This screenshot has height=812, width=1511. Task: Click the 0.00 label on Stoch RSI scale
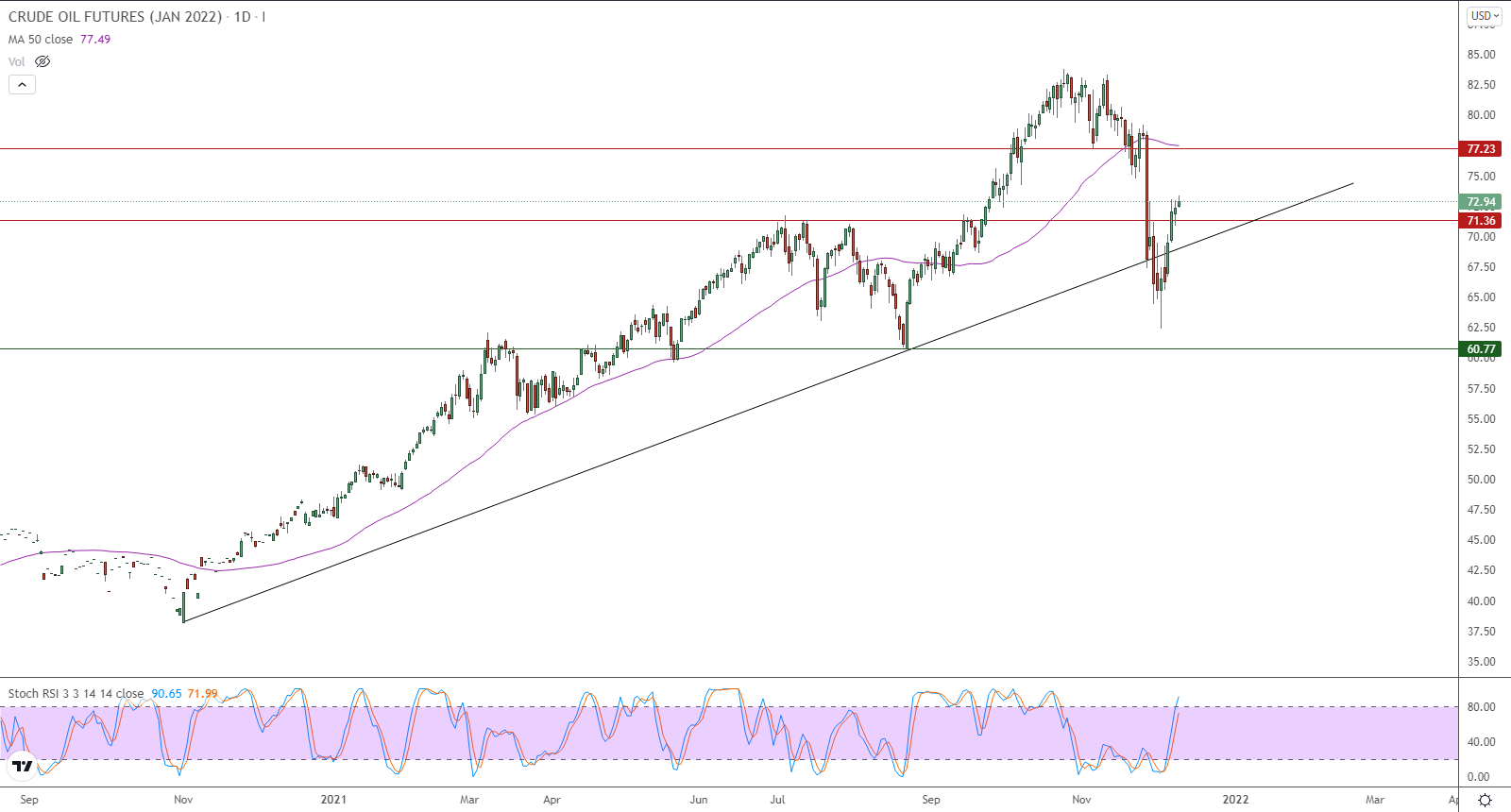(1479, 777)
